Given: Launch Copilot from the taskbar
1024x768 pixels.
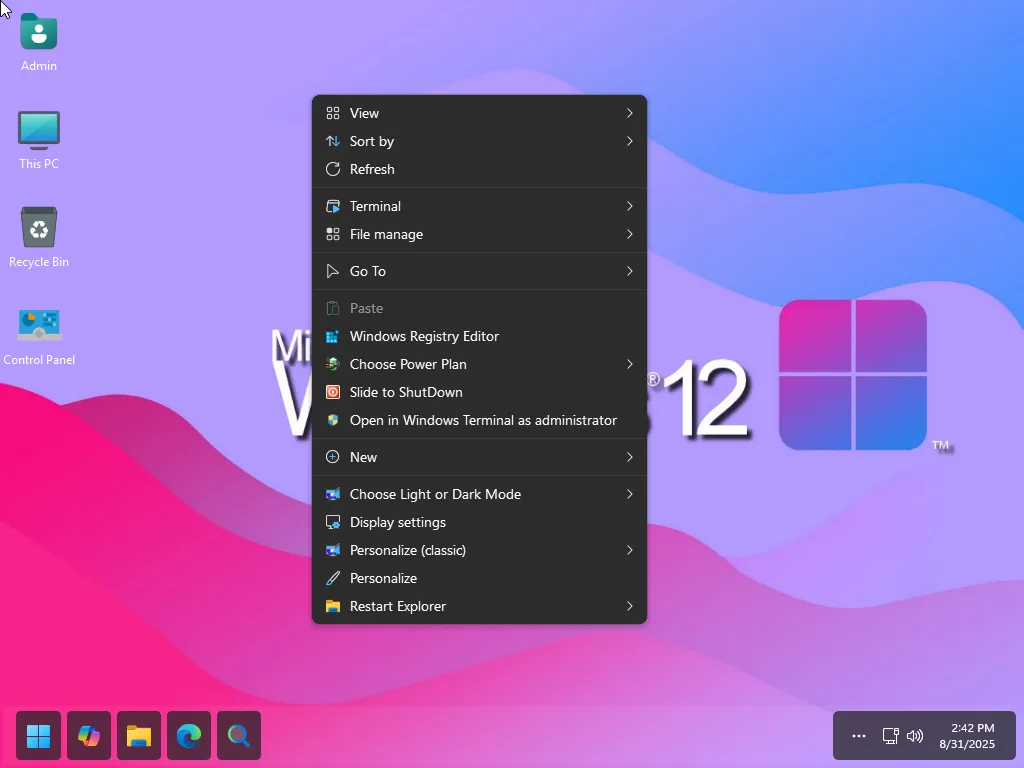Looking at the screenshot, I should pyautogui.click(x=89, y=736).
